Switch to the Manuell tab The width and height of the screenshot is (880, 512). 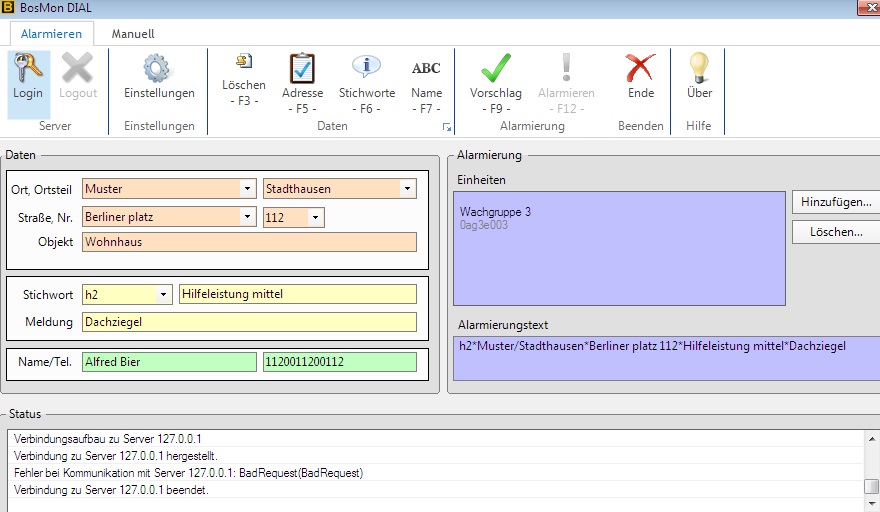click(132, 33)
